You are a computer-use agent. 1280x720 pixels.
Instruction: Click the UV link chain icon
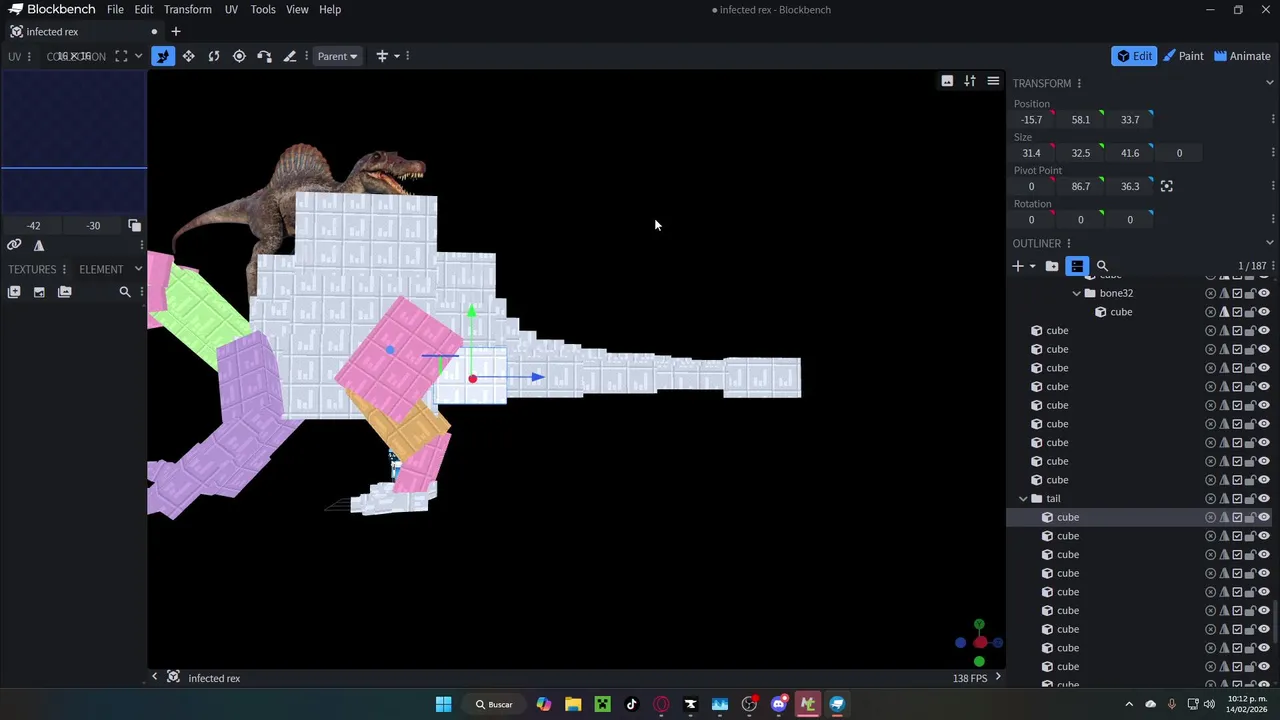coord(14,246)
